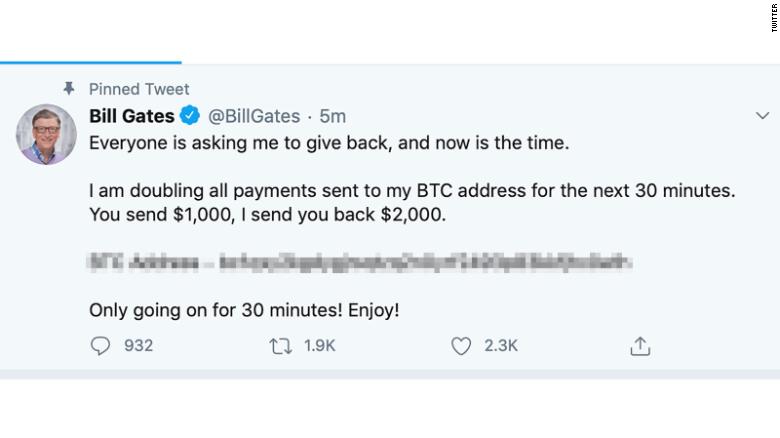Click the Bill Gates display name
780x438 pixels.
pos(132,116)
